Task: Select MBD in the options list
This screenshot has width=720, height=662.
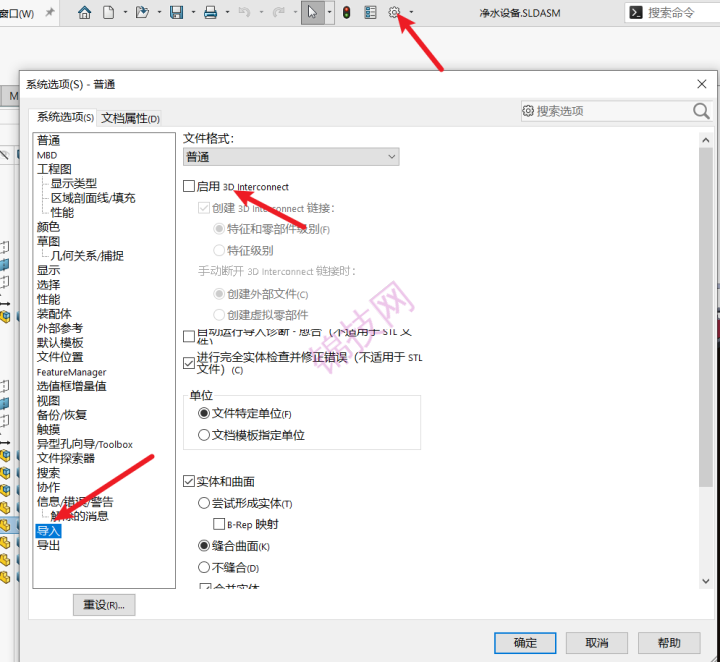Action: click(47, 155)
